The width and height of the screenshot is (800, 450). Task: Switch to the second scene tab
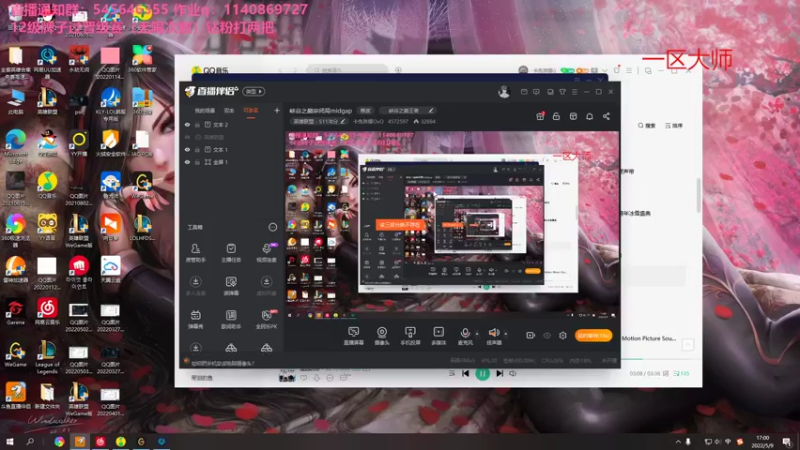click(229, 111)
